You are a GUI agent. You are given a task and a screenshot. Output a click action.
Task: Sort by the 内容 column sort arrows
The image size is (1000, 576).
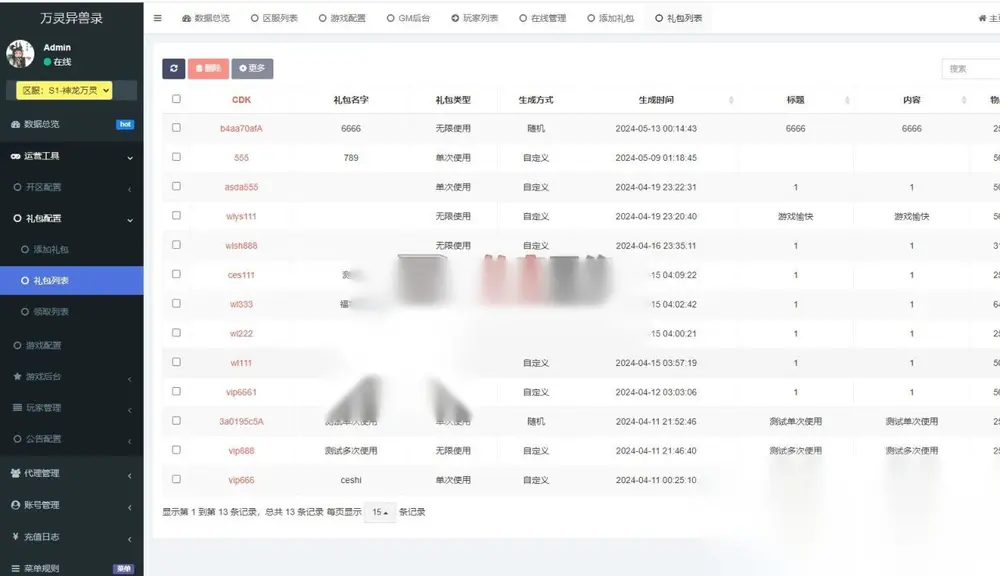click(964, 100)
